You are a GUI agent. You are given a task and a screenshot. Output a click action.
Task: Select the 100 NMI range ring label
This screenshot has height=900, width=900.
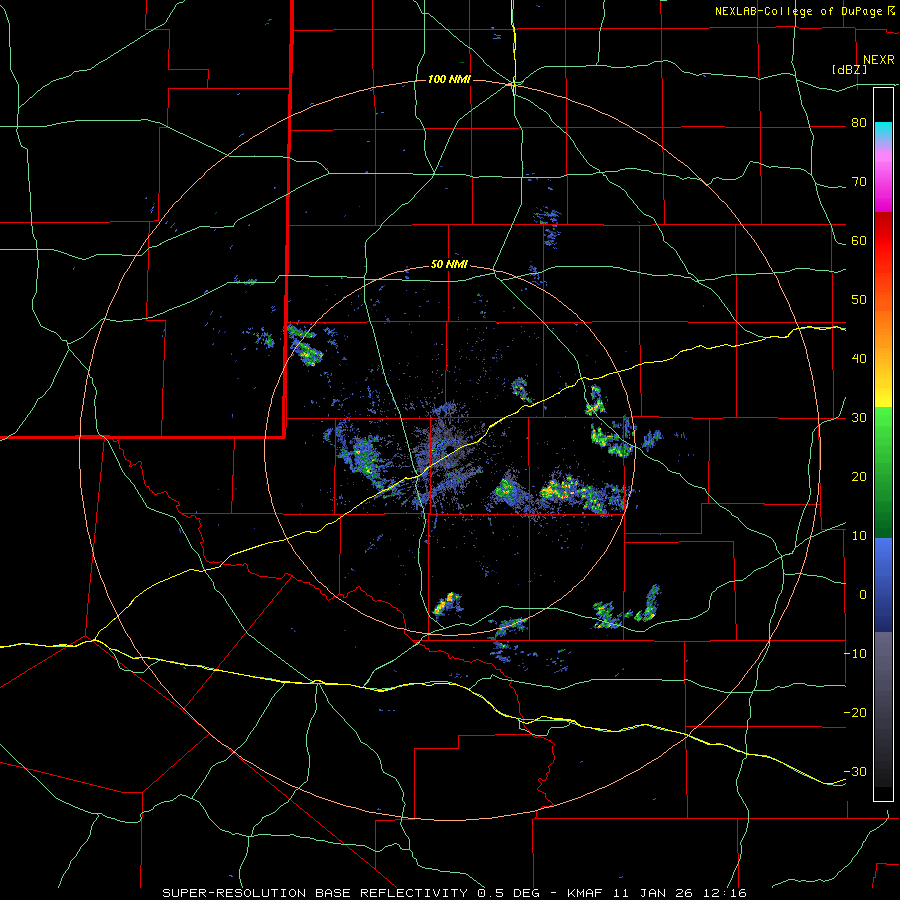pyautogui.click(x=449, y=79)
